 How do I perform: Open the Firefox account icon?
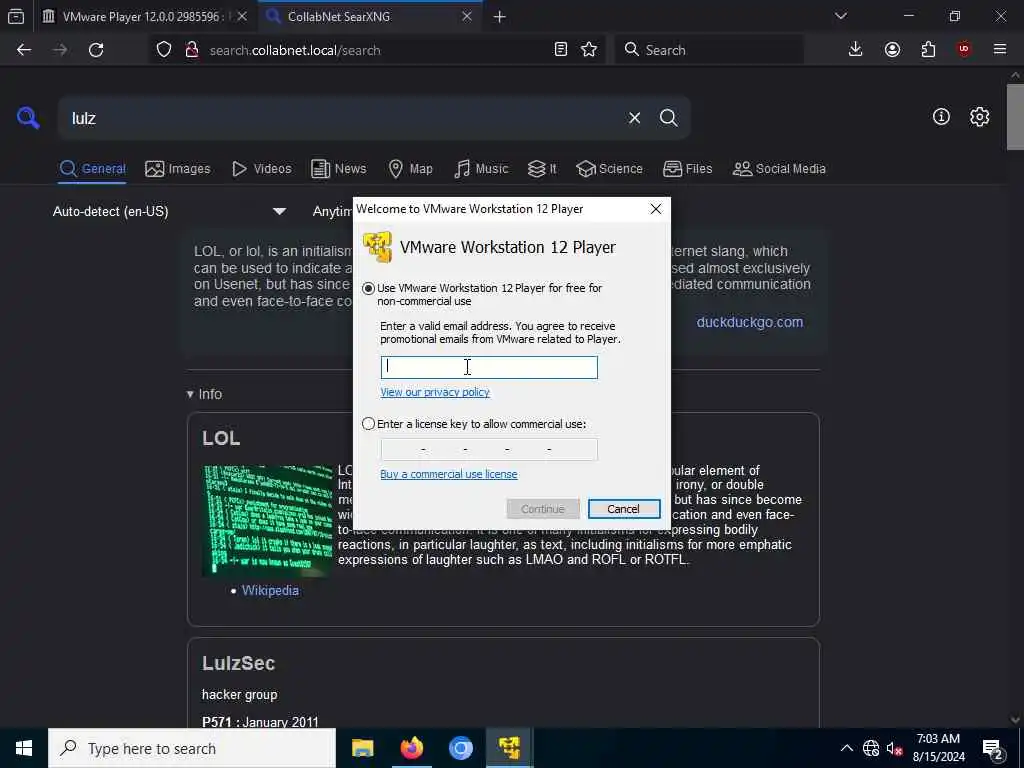click(892, 50)
